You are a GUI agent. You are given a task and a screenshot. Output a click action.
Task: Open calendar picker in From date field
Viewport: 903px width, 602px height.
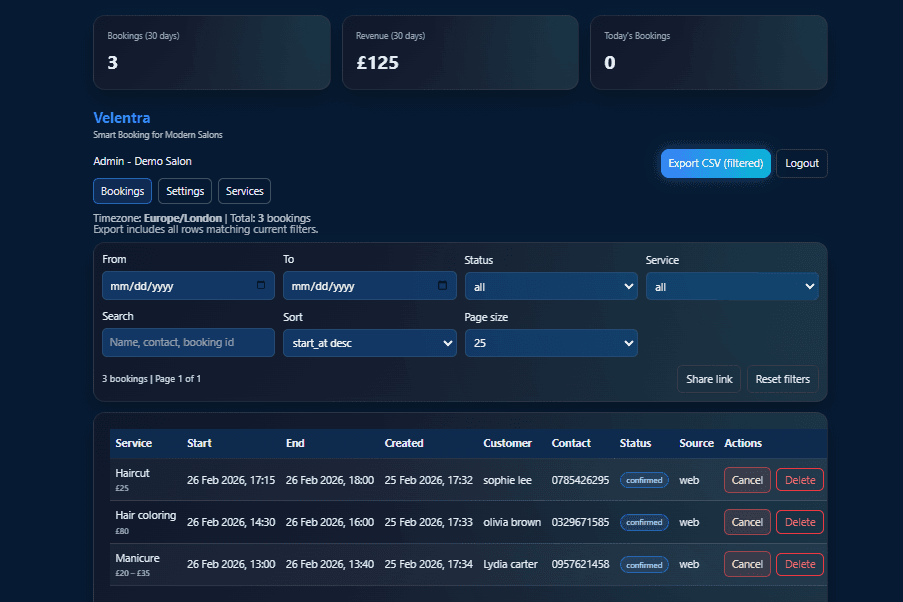point(261,286)
